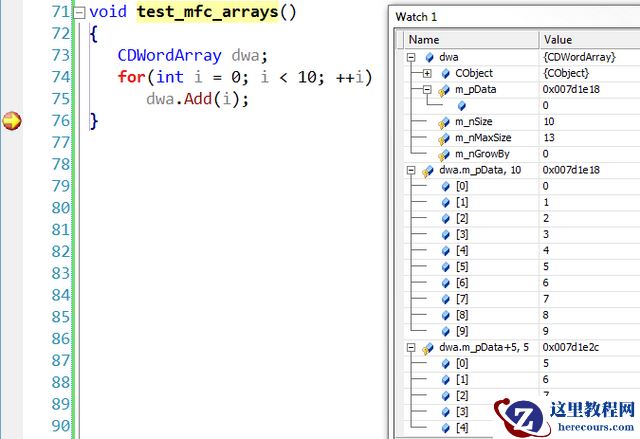Click the icon beside dwa.m_pData+5, 5
The image size is (640, 439).
tap(428, 349)
